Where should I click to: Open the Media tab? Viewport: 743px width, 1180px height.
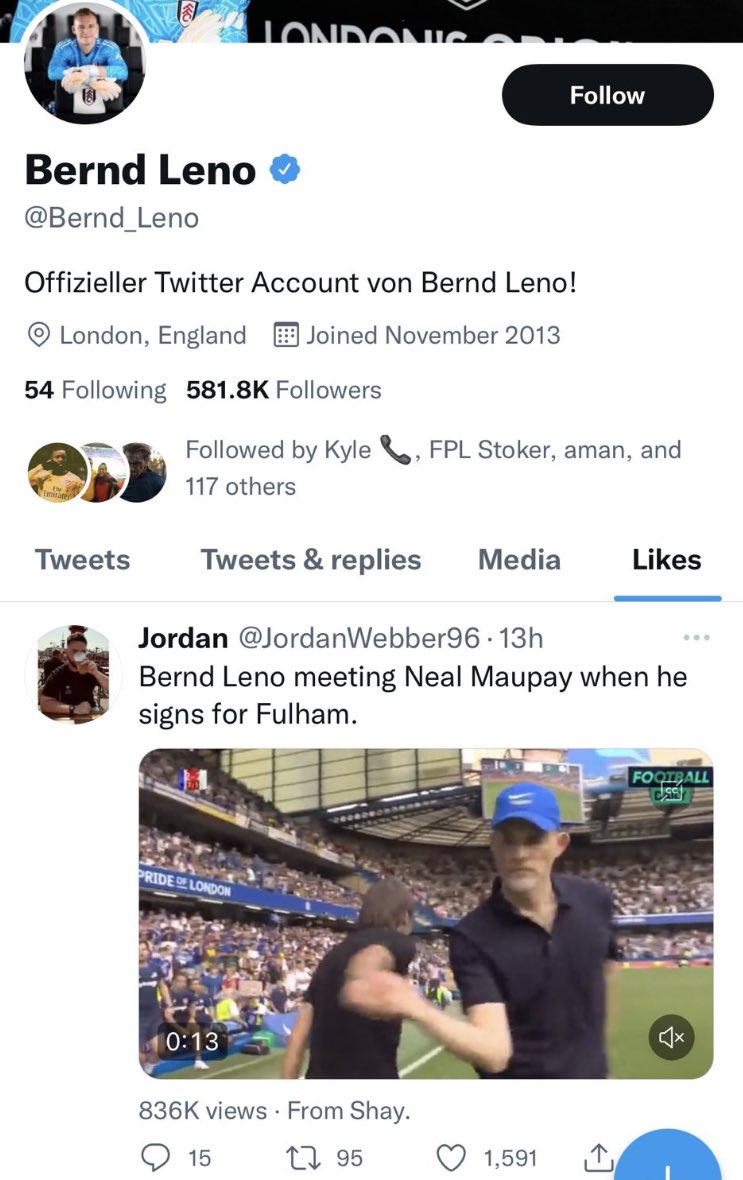(x=519, y=560)
